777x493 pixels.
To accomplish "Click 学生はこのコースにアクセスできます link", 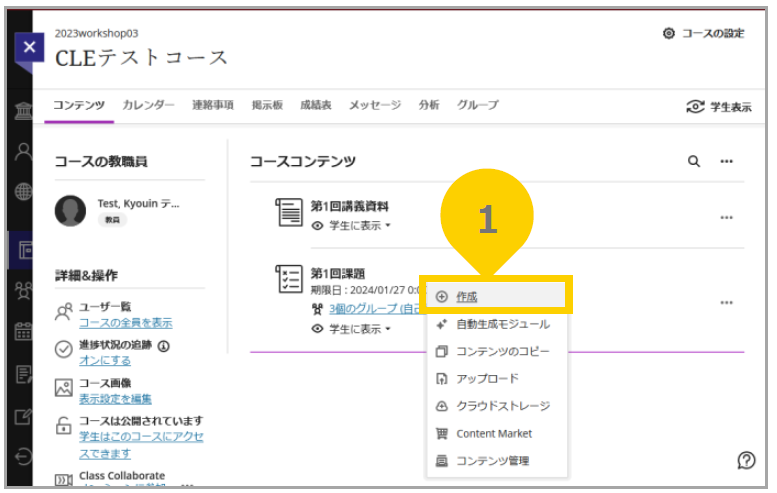I will pyautogui.click(x=141, y=445).
